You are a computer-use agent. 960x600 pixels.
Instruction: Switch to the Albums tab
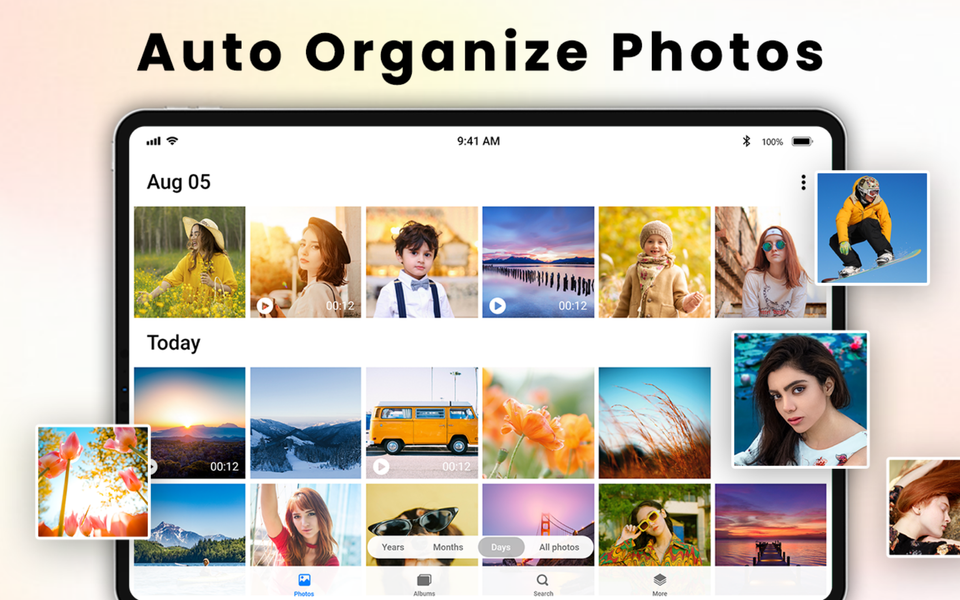point(423,582)
